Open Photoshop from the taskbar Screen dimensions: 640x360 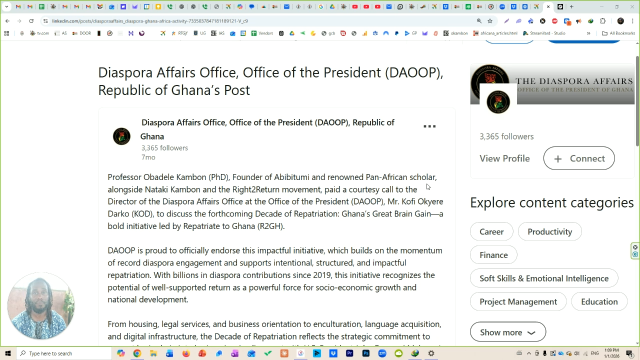coord(366,353)
